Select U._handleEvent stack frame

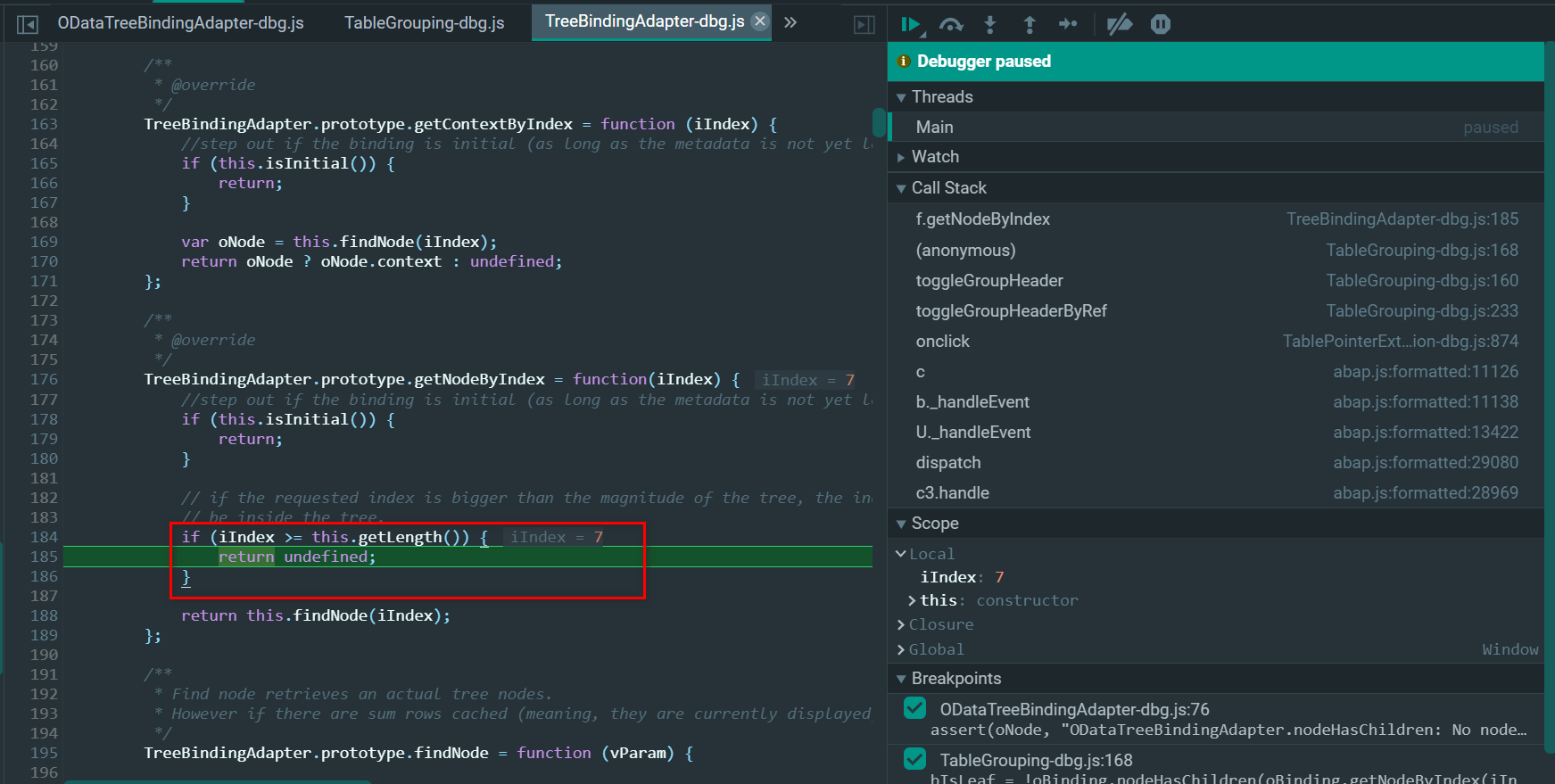pyautogui.click(x=1216, y=433)
